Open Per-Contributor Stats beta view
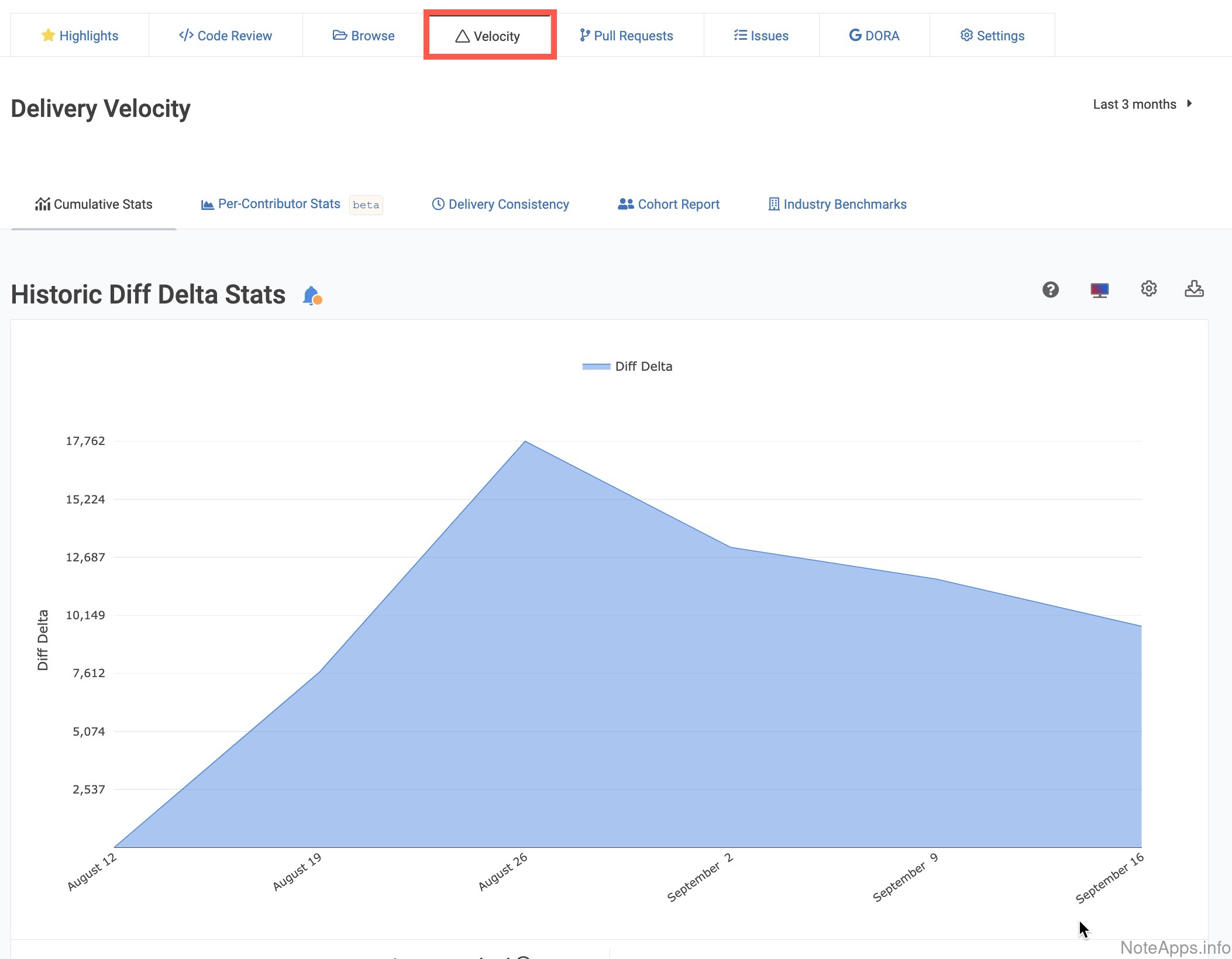This screenshot has width=1232, height=959. point(278,204)
